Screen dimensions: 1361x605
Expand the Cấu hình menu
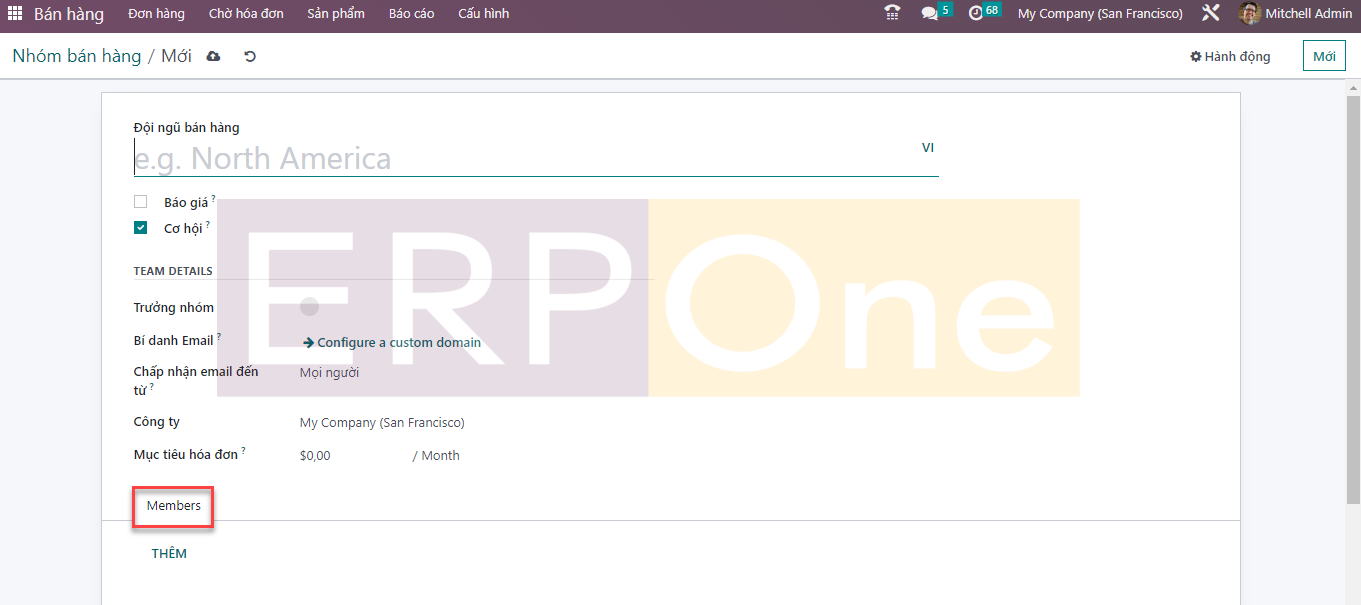[x=483, y=14]
